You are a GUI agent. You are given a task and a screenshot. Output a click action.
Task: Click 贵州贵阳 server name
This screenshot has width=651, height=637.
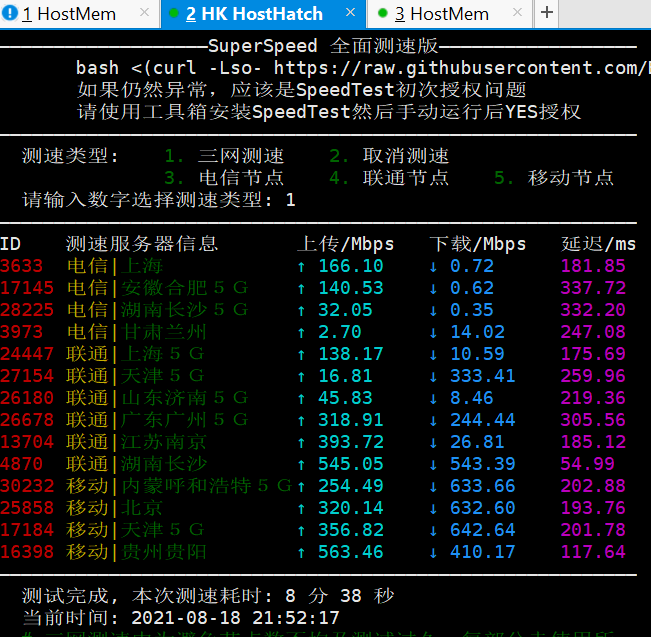[x=164, y=552]
